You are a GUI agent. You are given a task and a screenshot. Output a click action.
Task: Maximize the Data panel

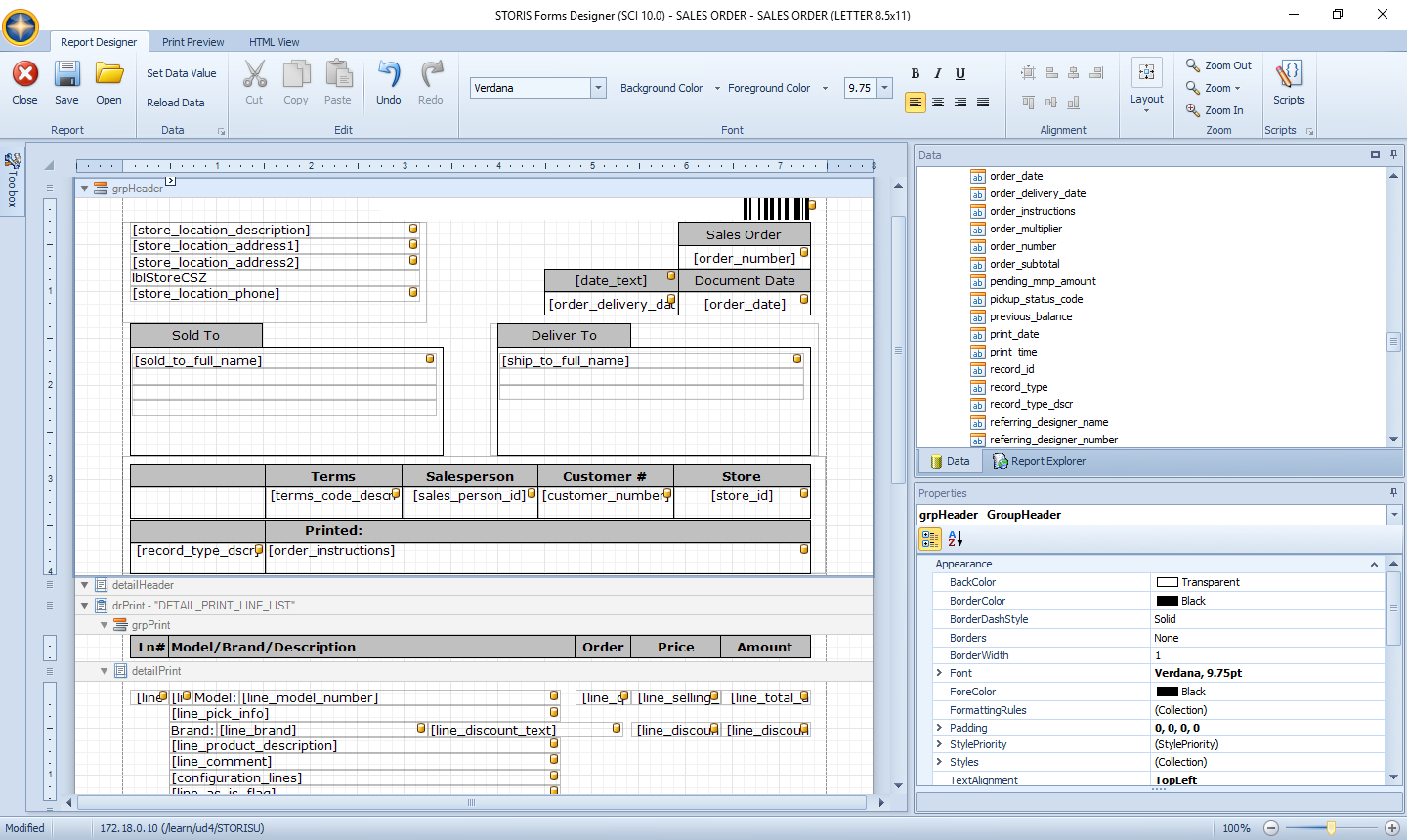pos(1375,154)
